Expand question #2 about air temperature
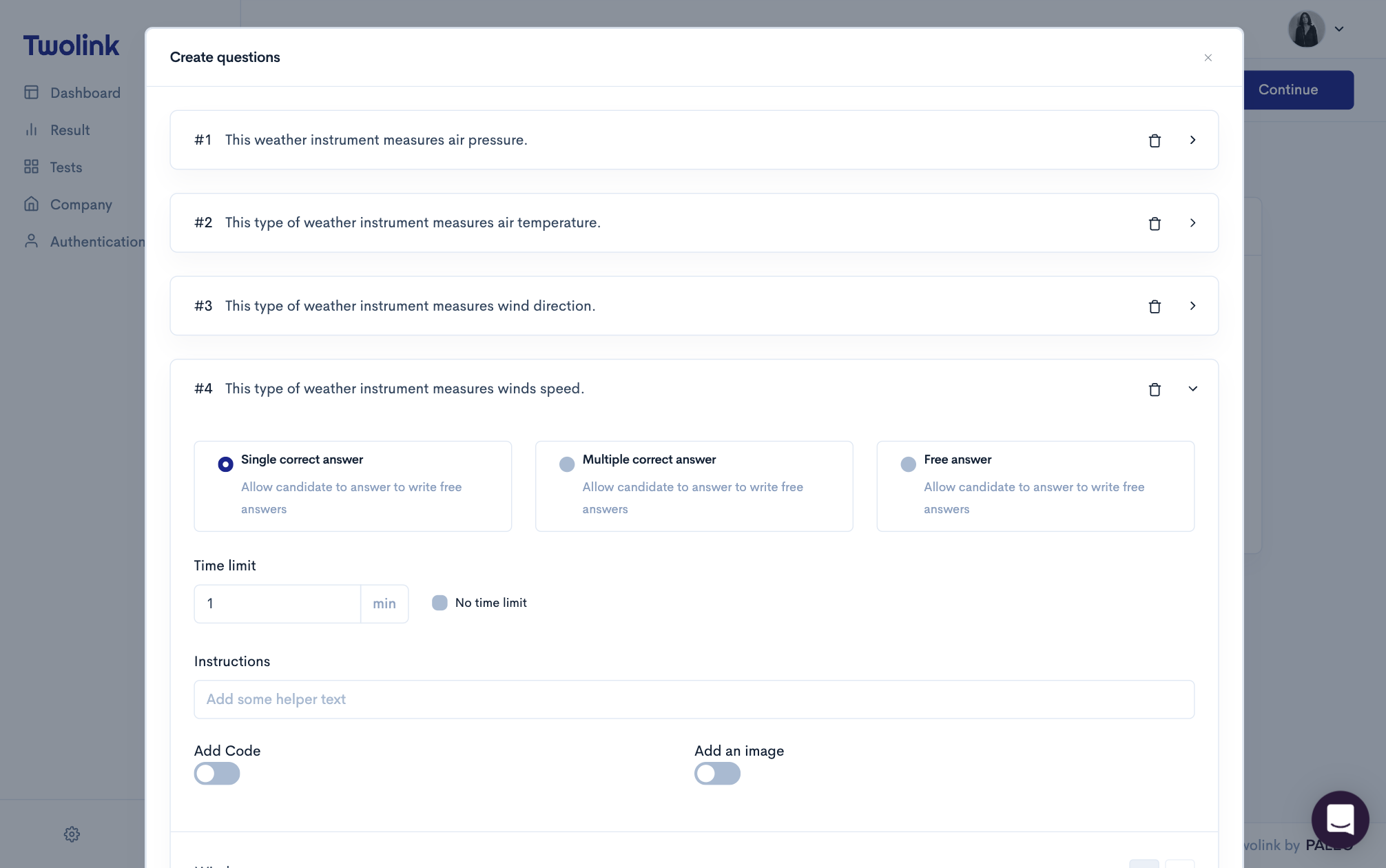Image resolution: width=1386 pixels, height=868 pixels. (1192, 223)
